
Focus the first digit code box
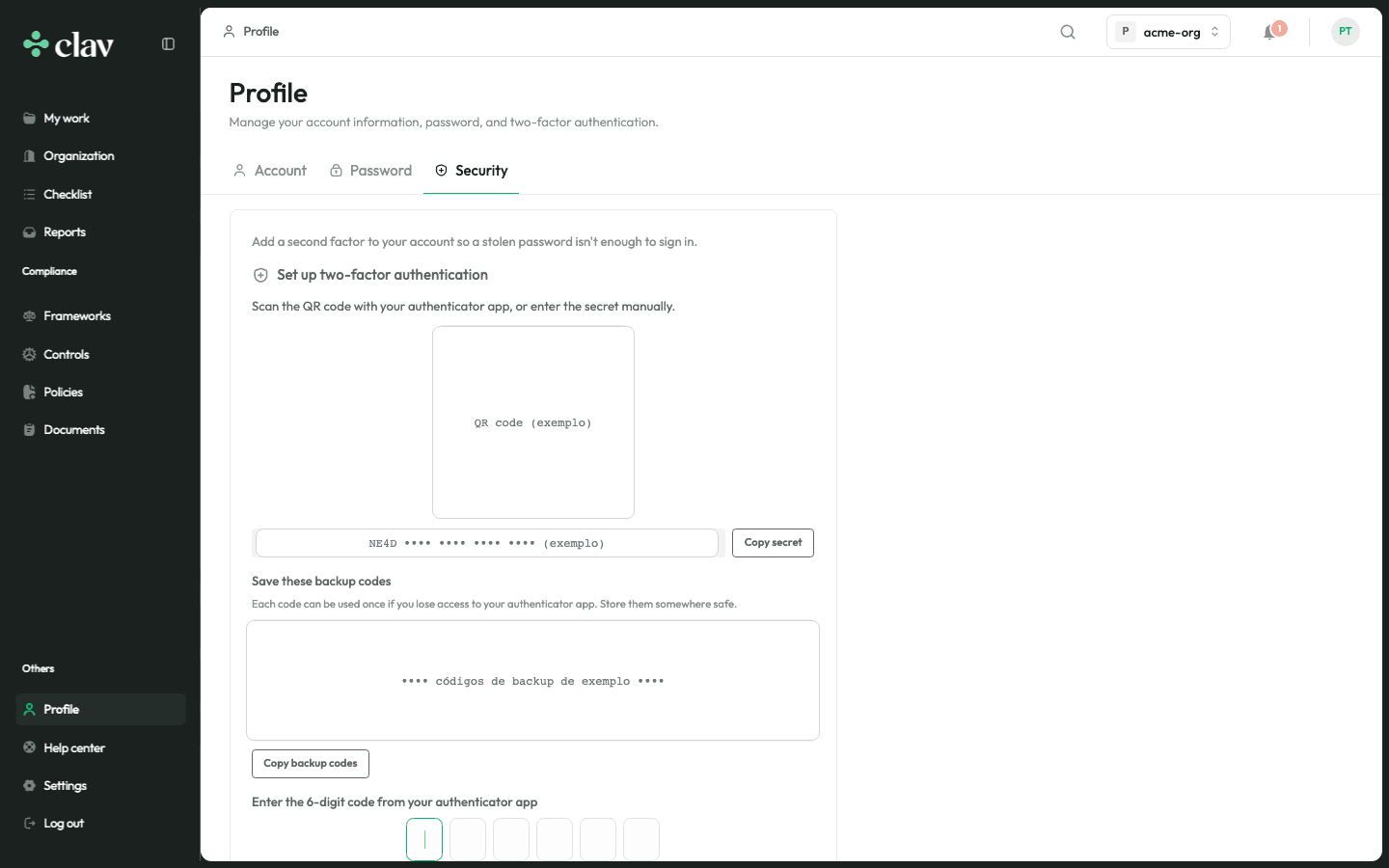(424, 839)
